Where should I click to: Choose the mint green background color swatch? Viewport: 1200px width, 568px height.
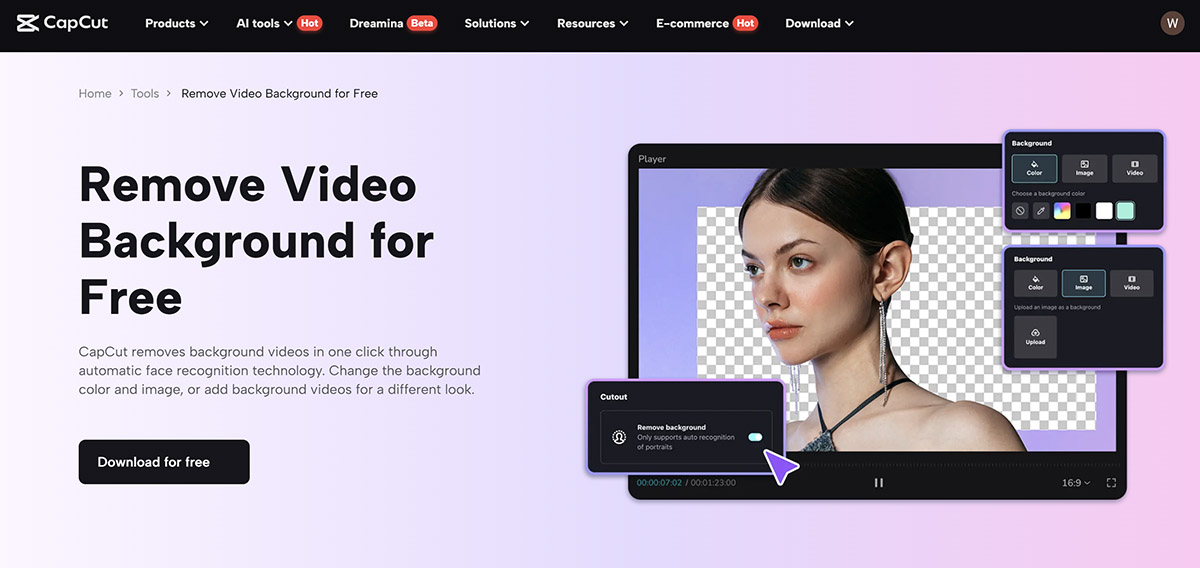1125,211
